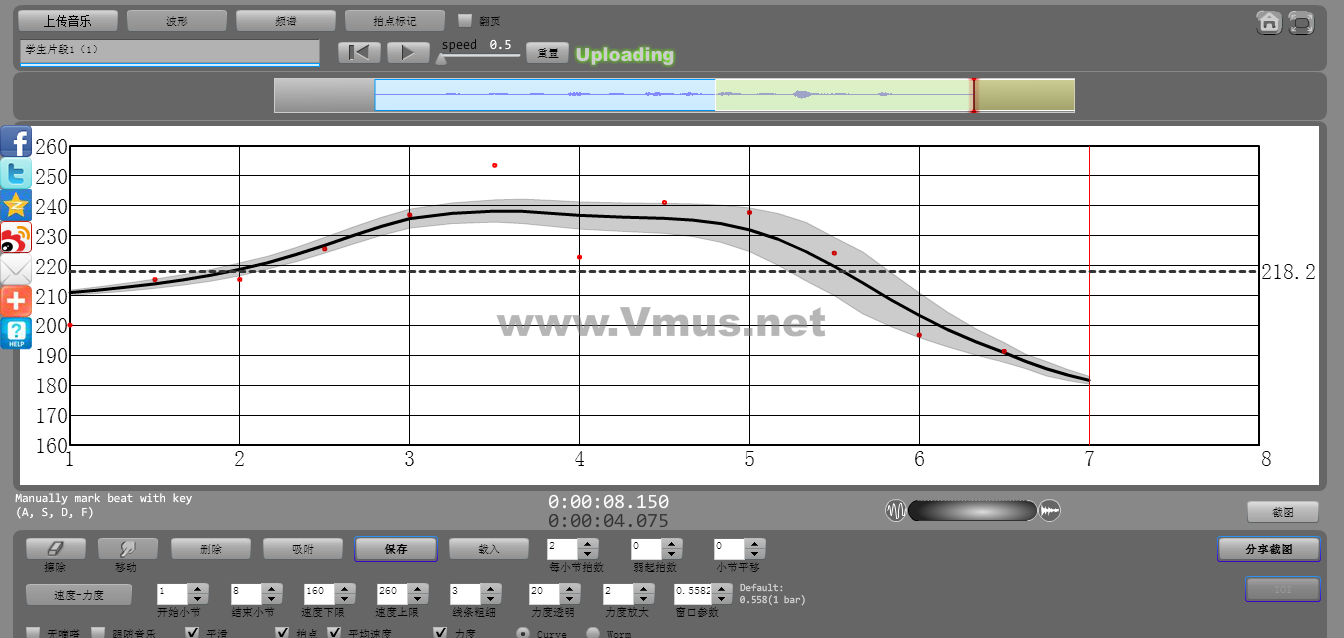This screenshot has width=1344, height=638.
Task: Click the email envelope share icon
Action: pyautogui.click(x=16, y=269)
